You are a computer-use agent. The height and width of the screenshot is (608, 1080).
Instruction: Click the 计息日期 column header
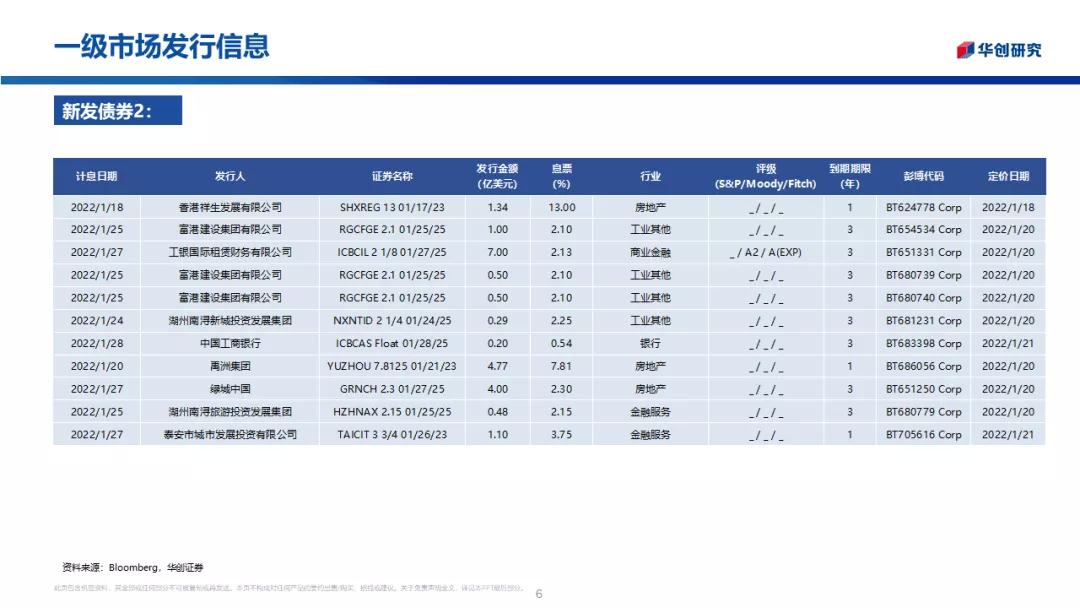pos(96,176)
